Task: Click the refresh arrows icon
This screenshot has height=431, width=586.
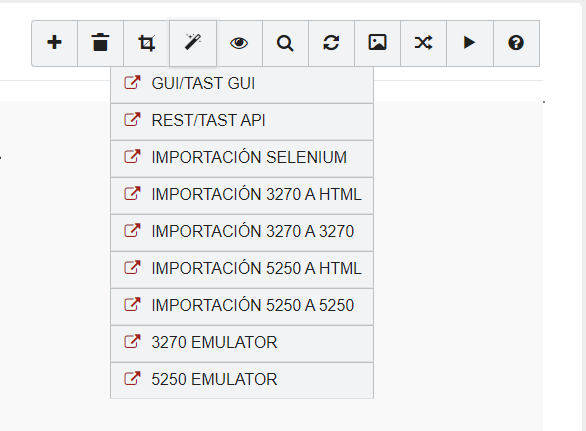Action: coord(331,43)
